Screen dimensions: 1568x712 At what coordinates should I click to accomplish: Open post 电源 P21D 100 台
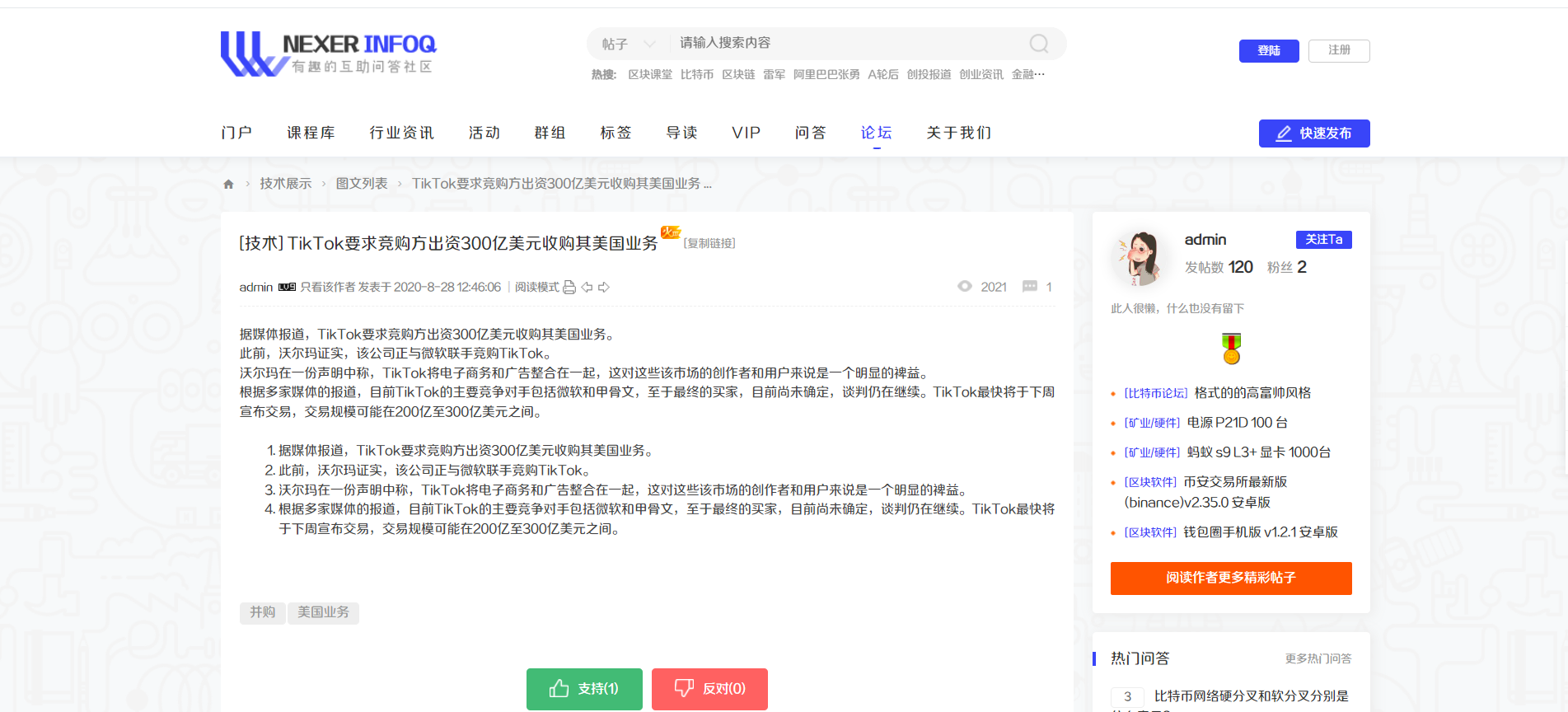(1237, 423)
